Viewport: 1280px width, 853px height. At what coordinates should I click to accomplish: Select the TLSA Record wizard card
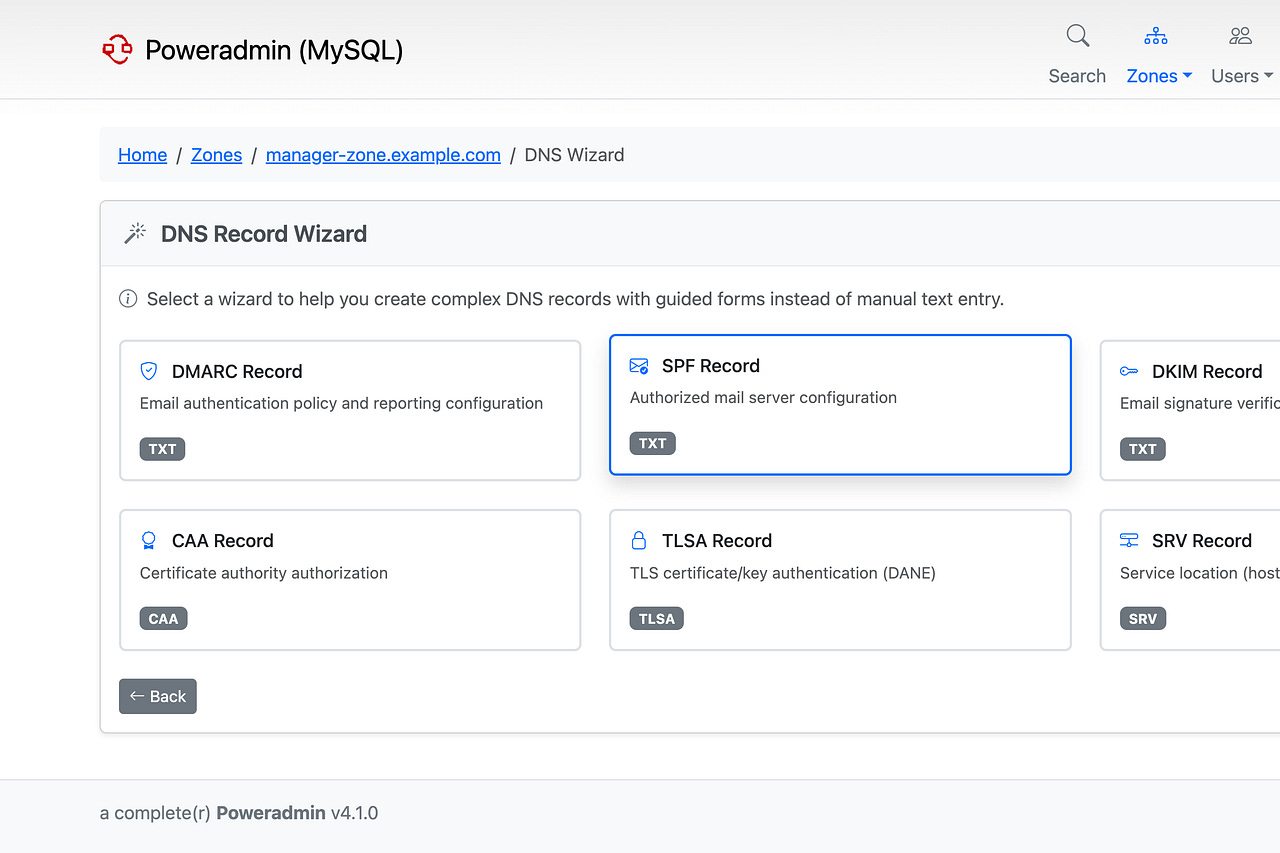pyautogui.click(x=840, y=580)
